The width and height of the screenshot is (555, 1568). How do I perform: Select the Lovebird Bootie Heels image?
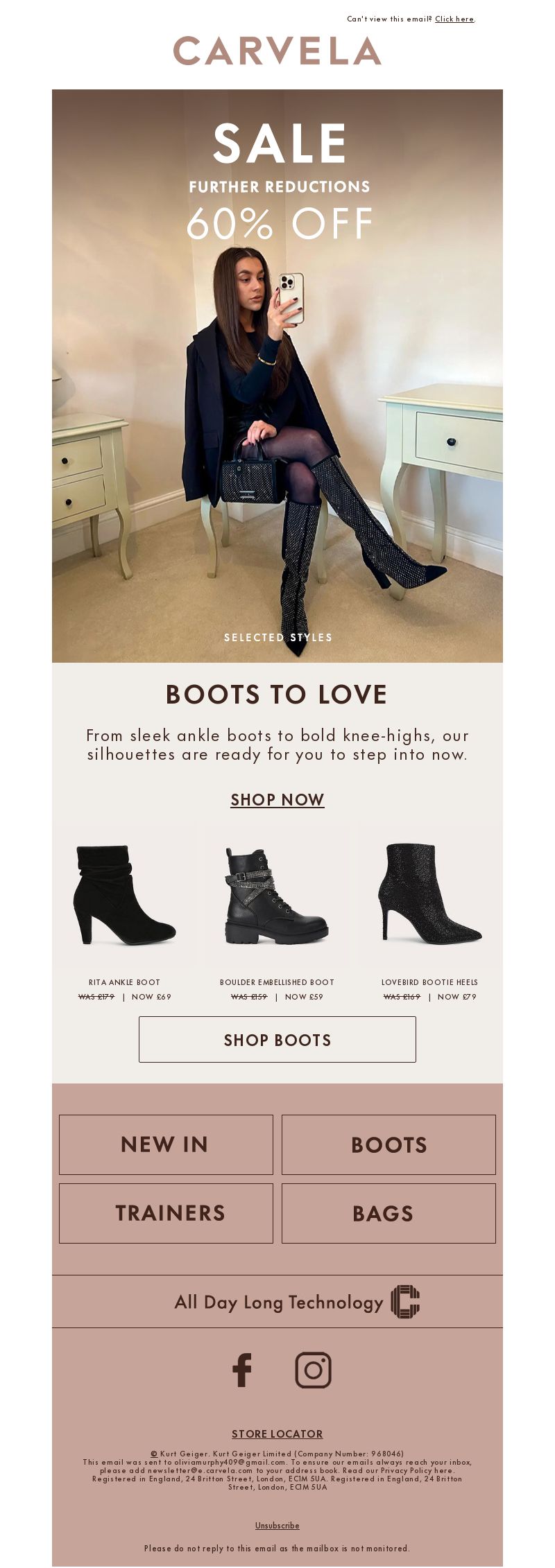pyautogui.click(x=429, y=894)
